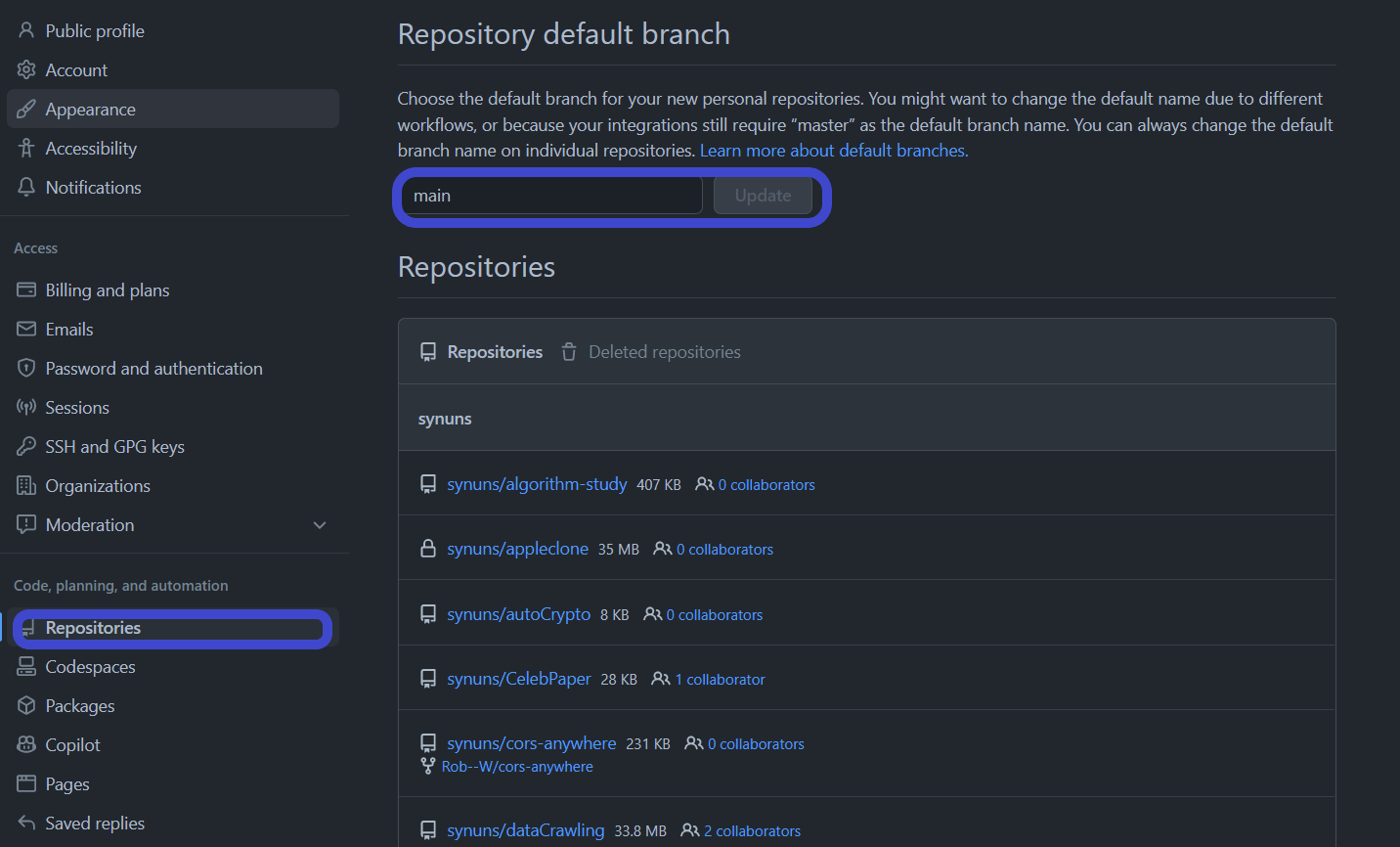The height and width of the screenshot is (847, 1400).
Task: Click the people icon beside synuns/dataCrawling collaborators
Action: point(690,830)
